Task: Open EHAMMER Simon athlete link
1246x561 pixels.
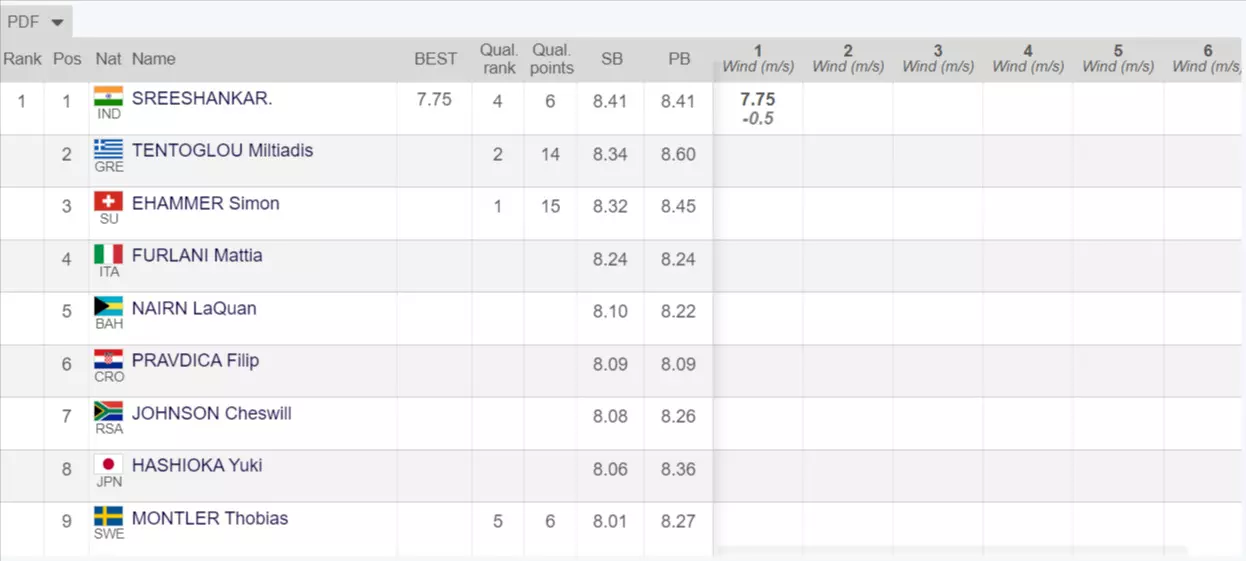Action: pos(205,203)
